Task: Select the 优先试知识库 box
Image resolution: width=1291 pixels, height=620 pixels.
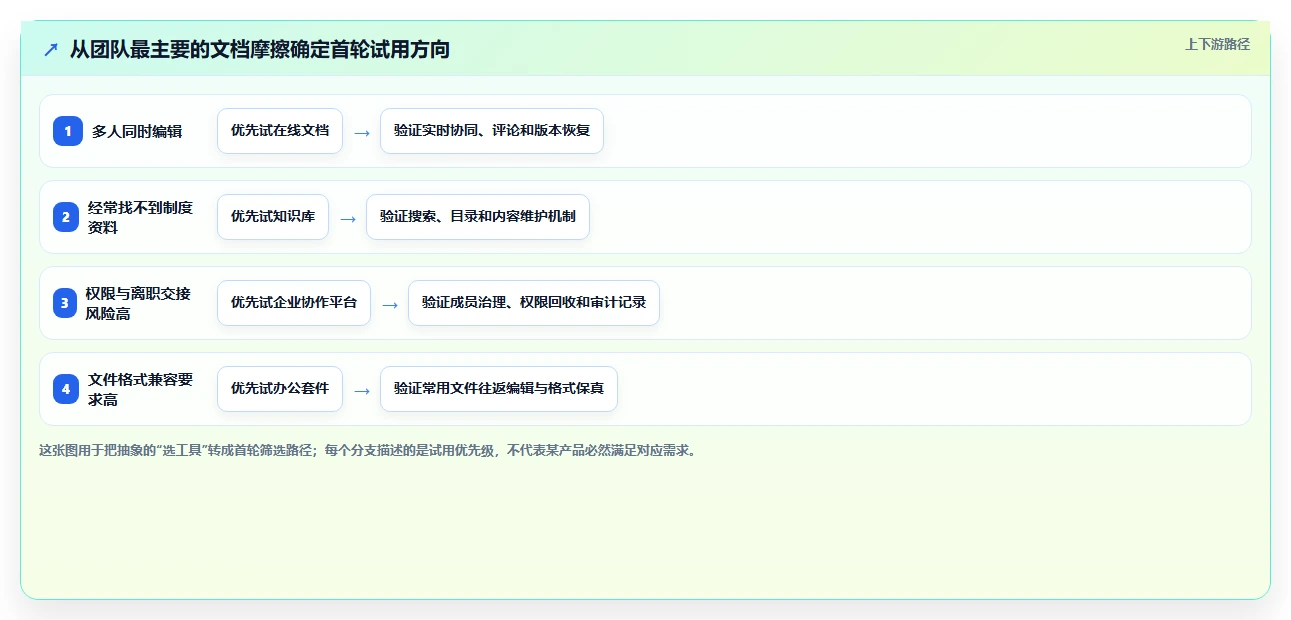Action: 273,217
